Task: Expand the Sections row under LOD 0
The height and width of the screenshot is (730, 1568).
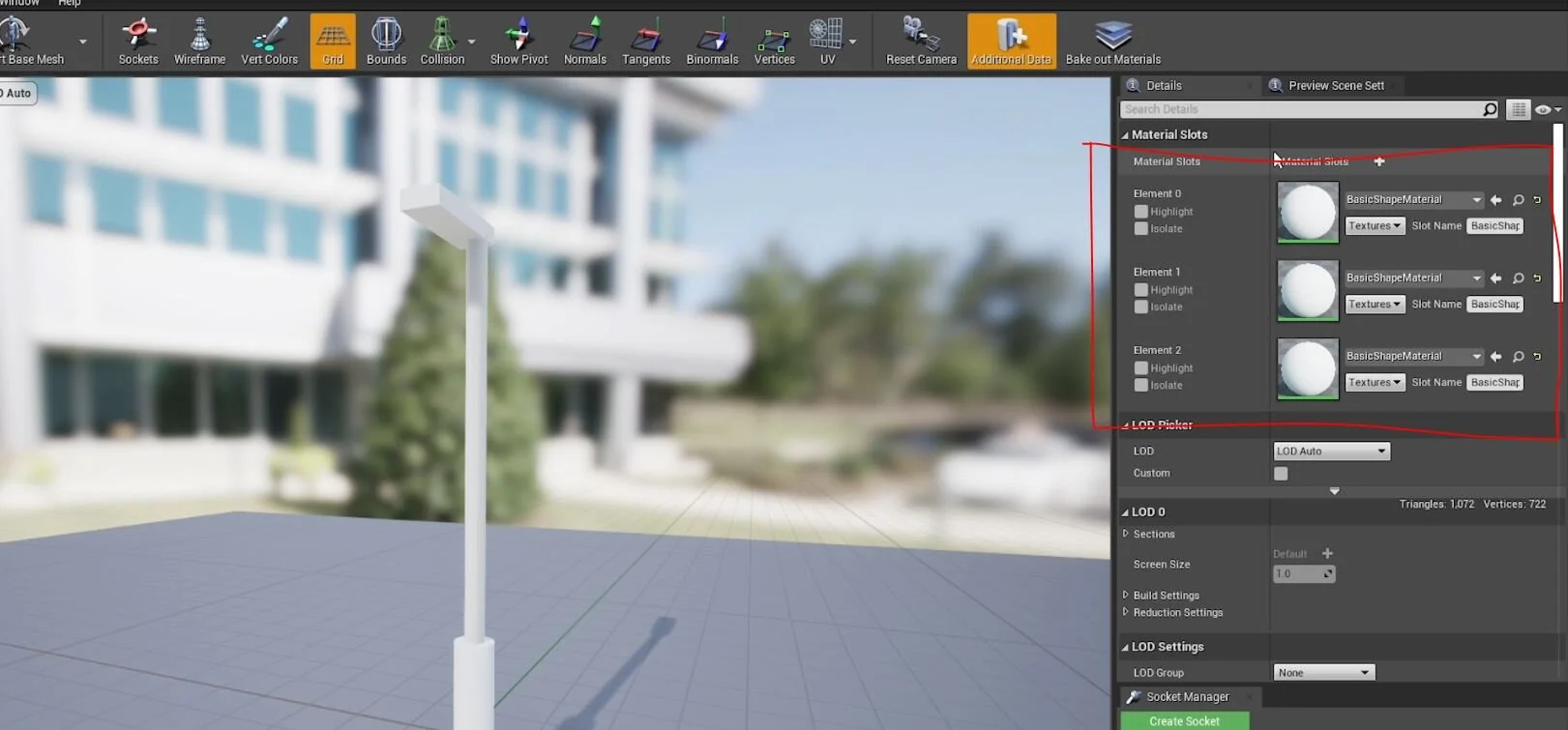Action: [x=1126, y=534]
